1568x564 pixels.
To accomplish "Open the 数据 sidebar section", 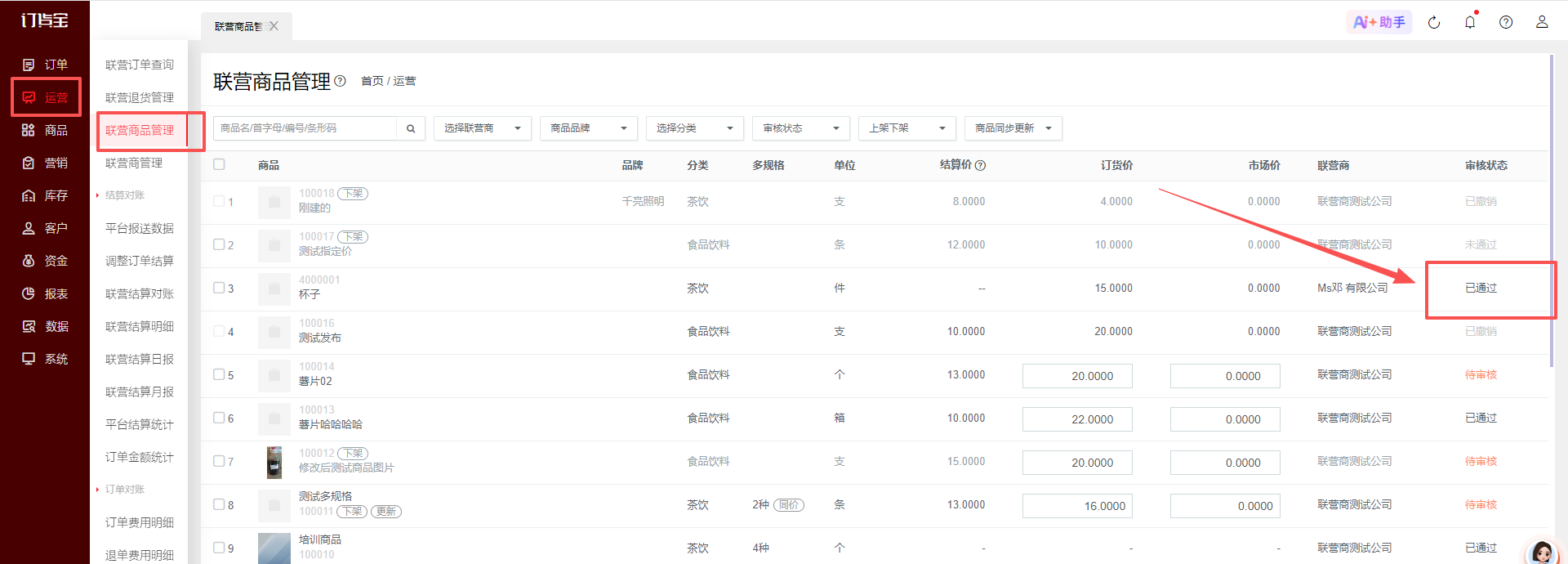I will pos(45,326).
